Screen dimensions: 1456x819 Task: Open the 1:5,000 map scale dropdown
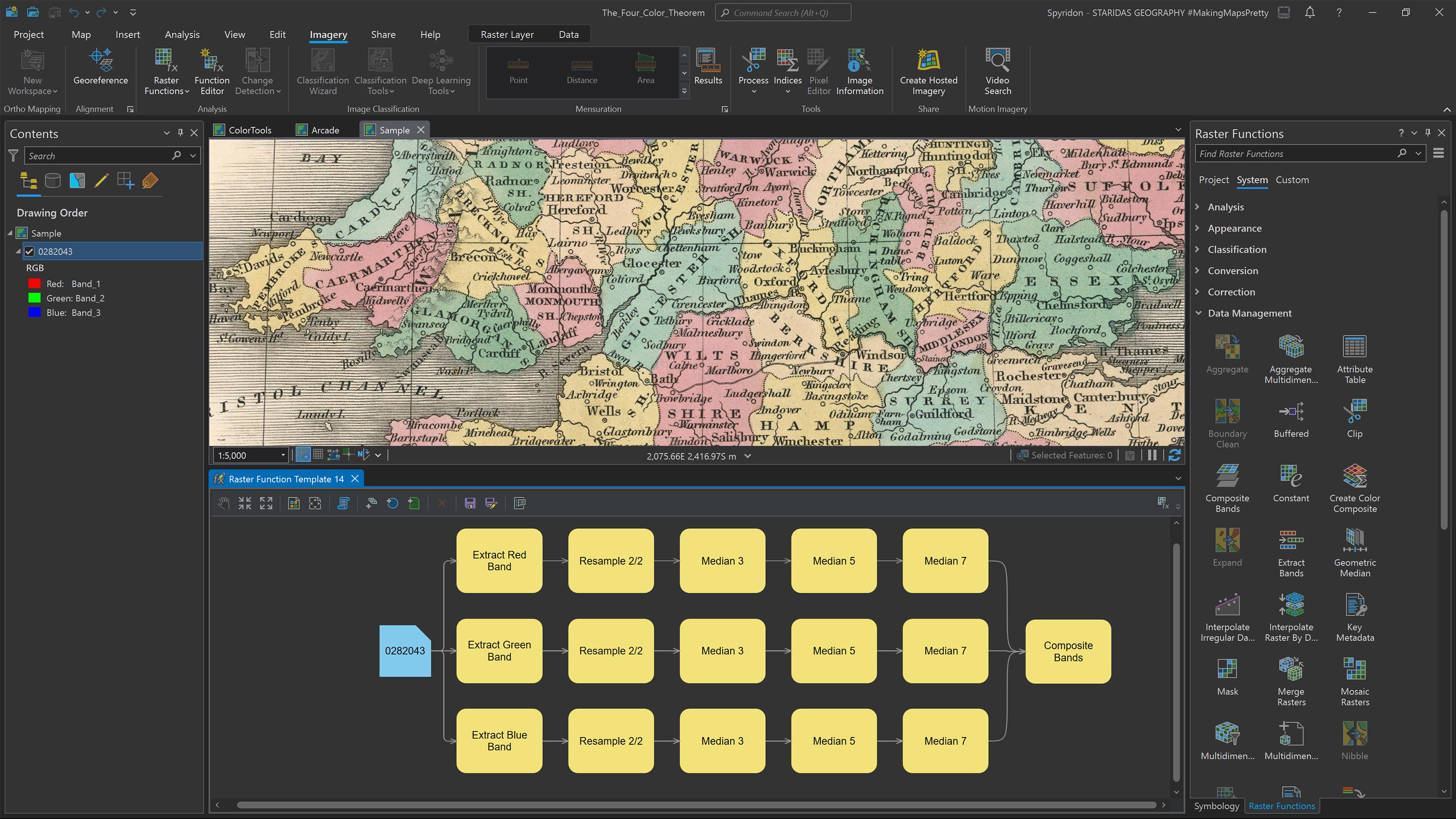(284, 455)
